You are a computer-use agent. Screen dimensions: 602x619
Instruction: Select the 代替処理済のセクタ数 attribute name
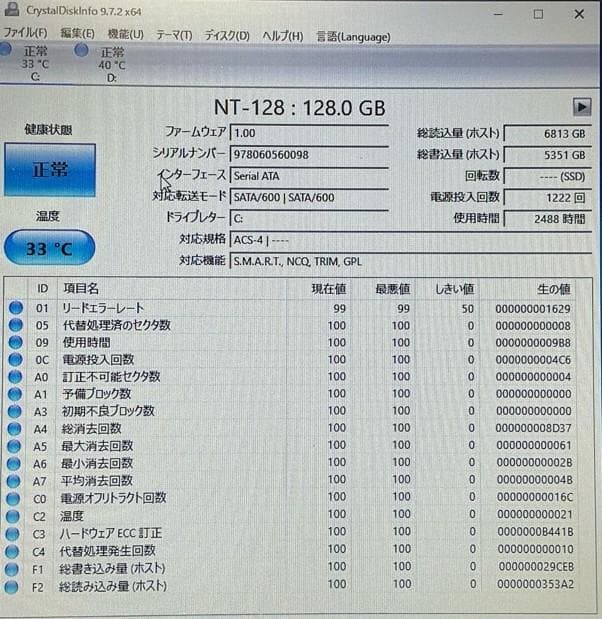(116, 325)
